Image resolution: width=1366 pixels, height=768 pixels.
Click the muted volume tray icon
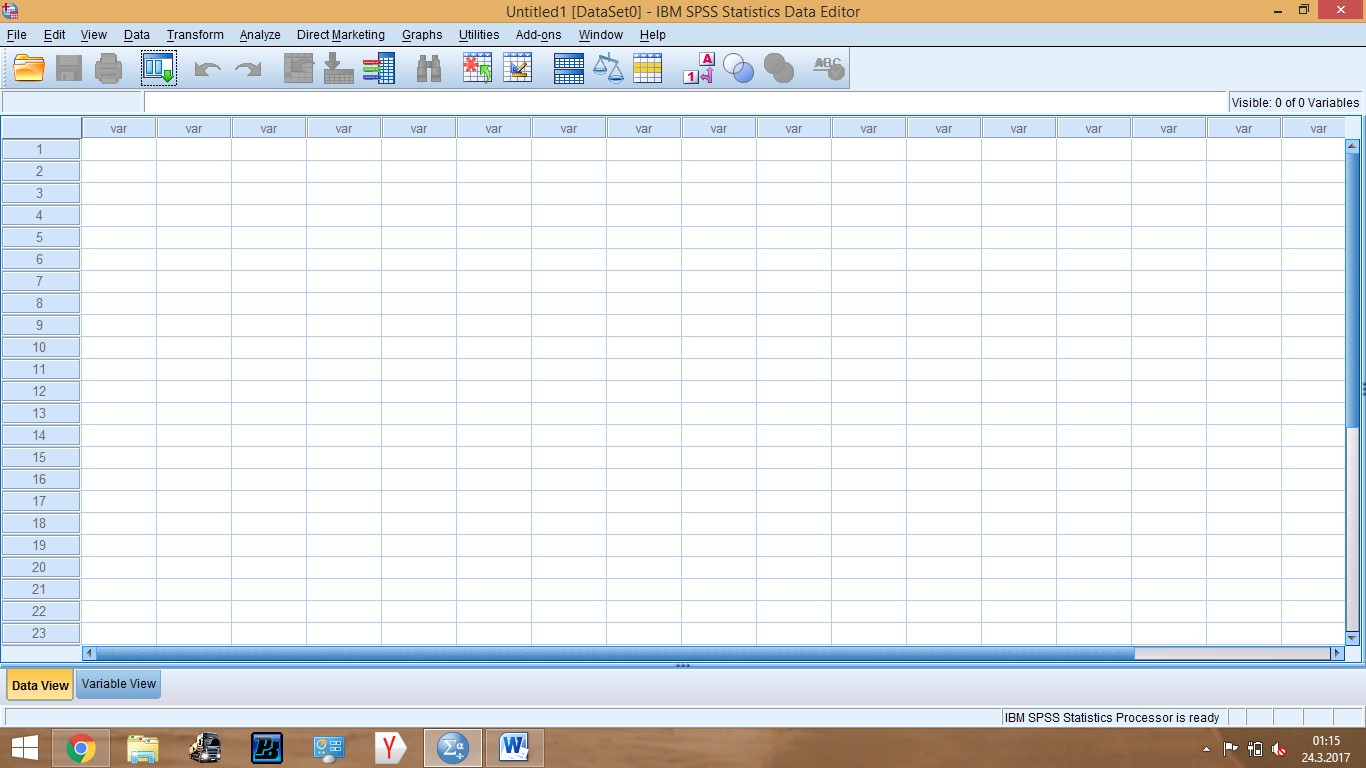(x=1279, y=749)
